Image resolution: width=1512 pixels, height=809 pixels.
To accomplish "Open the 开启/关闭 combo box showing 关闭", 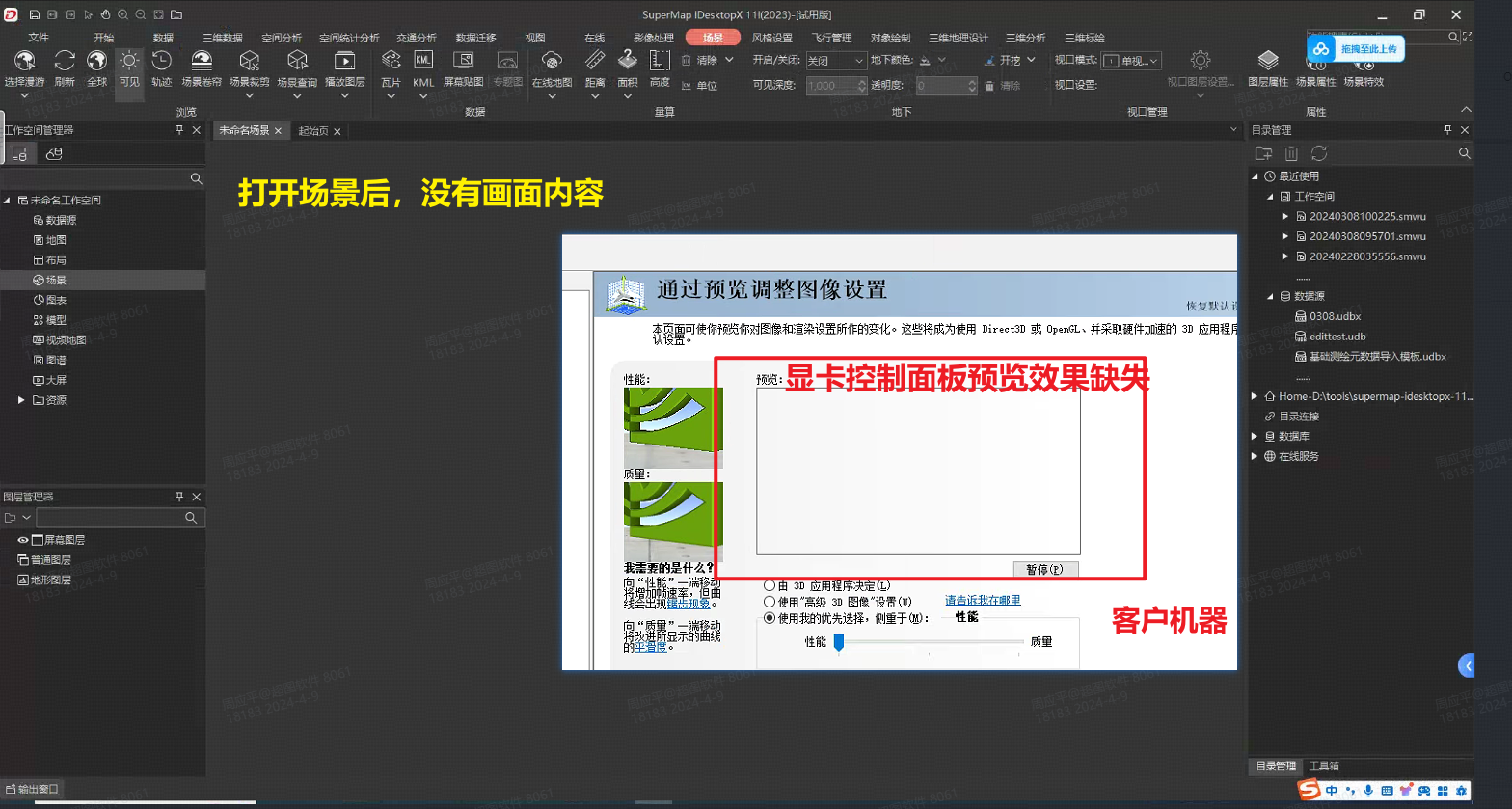I will [x=835, y=61].
